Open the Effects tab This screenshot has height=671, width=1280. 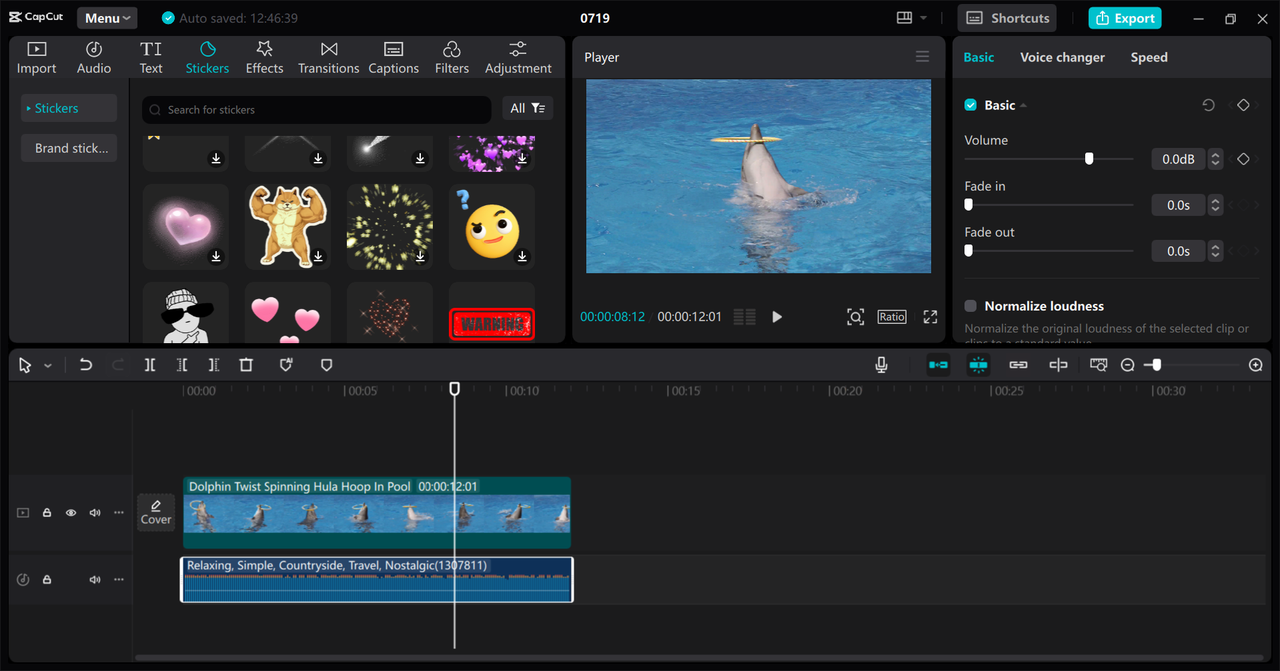264,58
